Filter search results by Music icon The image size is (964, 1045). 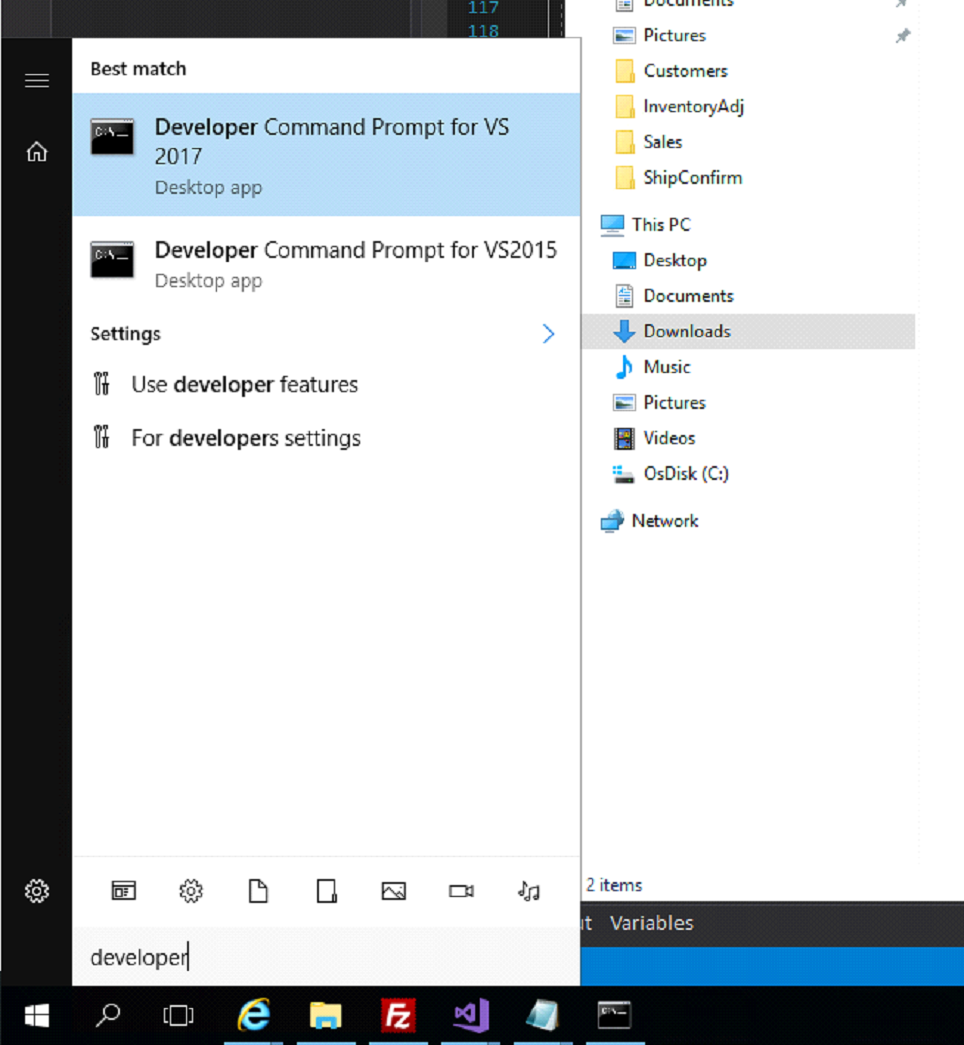point(529,890)
